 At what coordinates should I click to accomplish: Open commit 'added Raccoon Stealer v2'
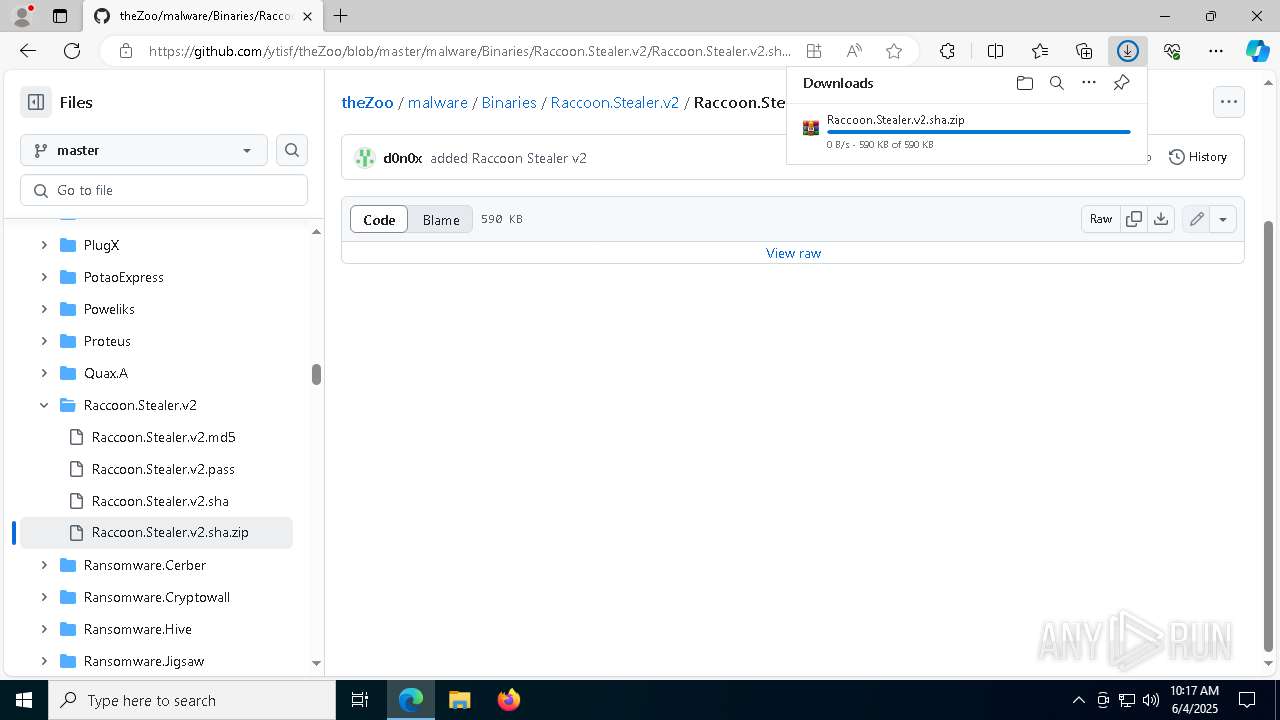(x=508, y=158)
